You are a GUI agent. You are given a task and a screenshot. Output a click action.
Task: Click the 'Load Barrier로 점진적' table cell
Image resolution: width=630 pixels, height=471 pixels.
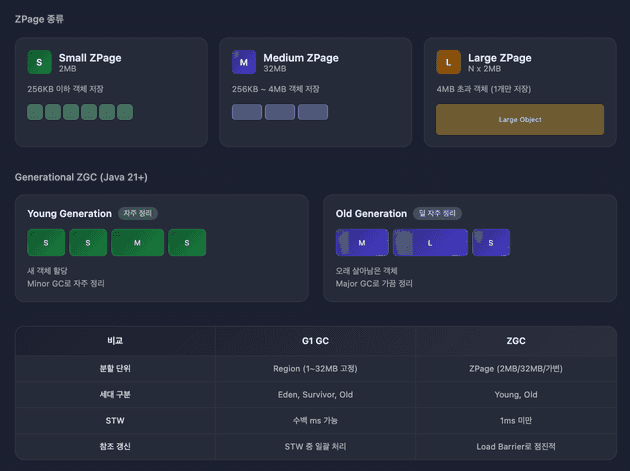[516, 447]
